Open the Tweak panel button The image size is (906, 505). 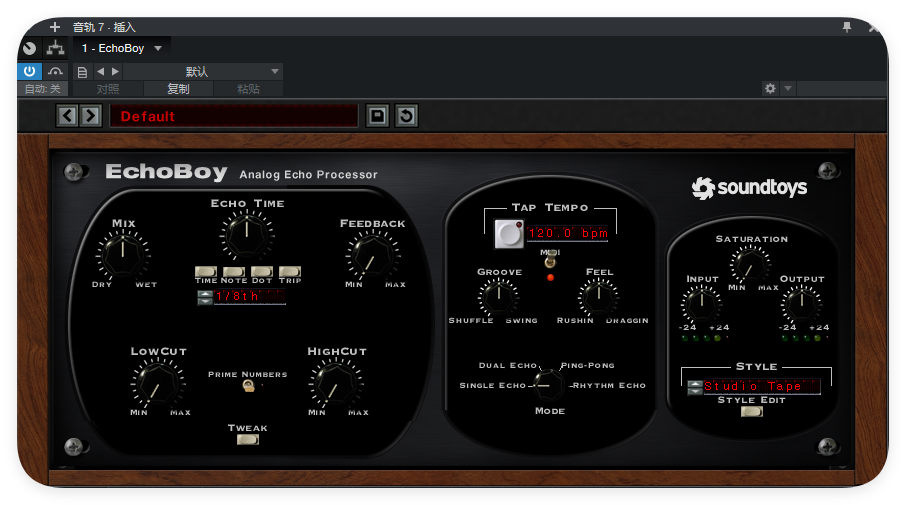(248, 440)
